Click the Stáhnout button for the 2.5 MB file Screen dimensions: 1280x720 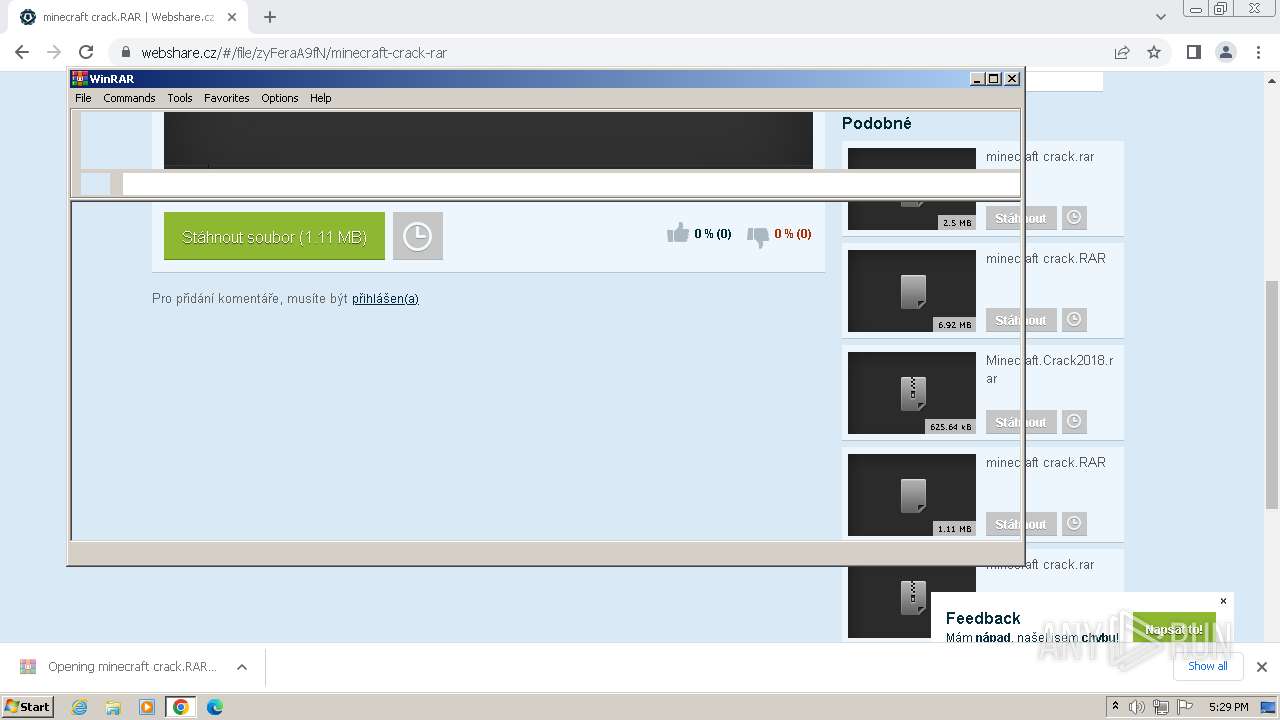point(1021,218)
